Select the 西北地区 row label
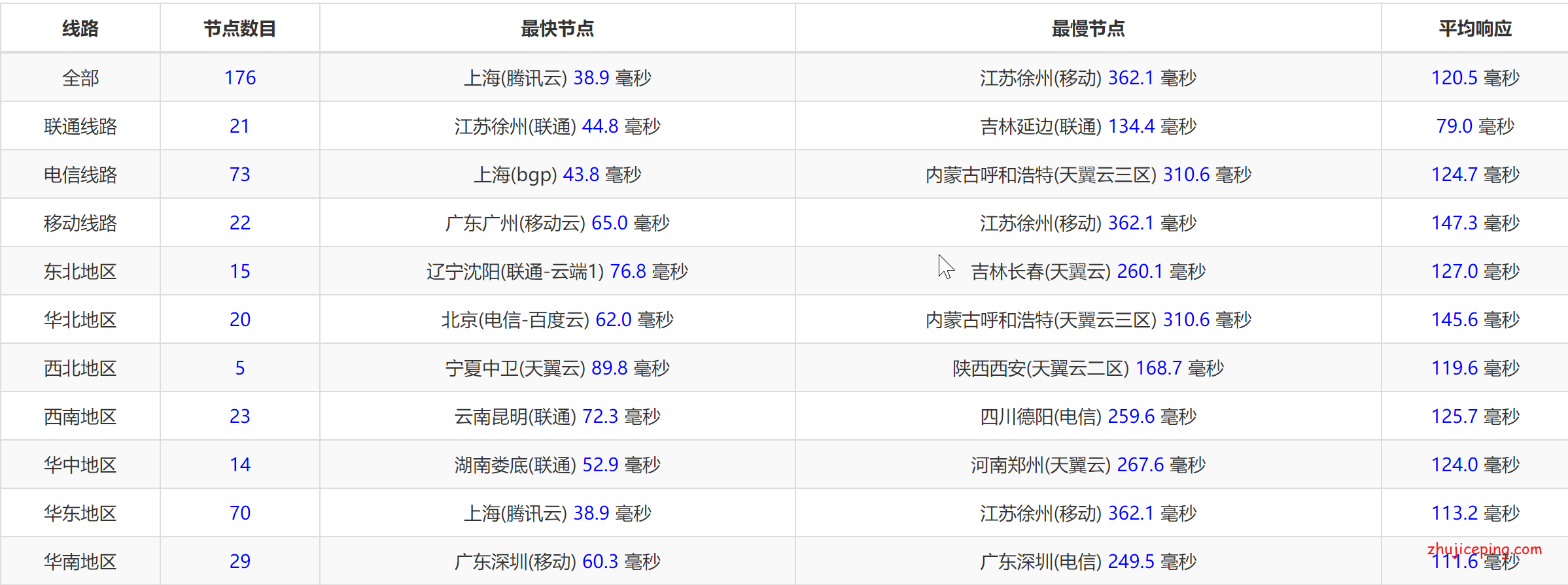 [80, 368]
